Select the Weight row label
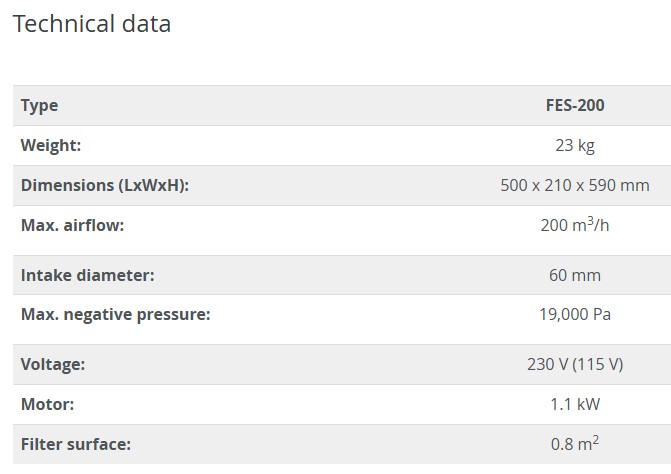 (51, 145)
